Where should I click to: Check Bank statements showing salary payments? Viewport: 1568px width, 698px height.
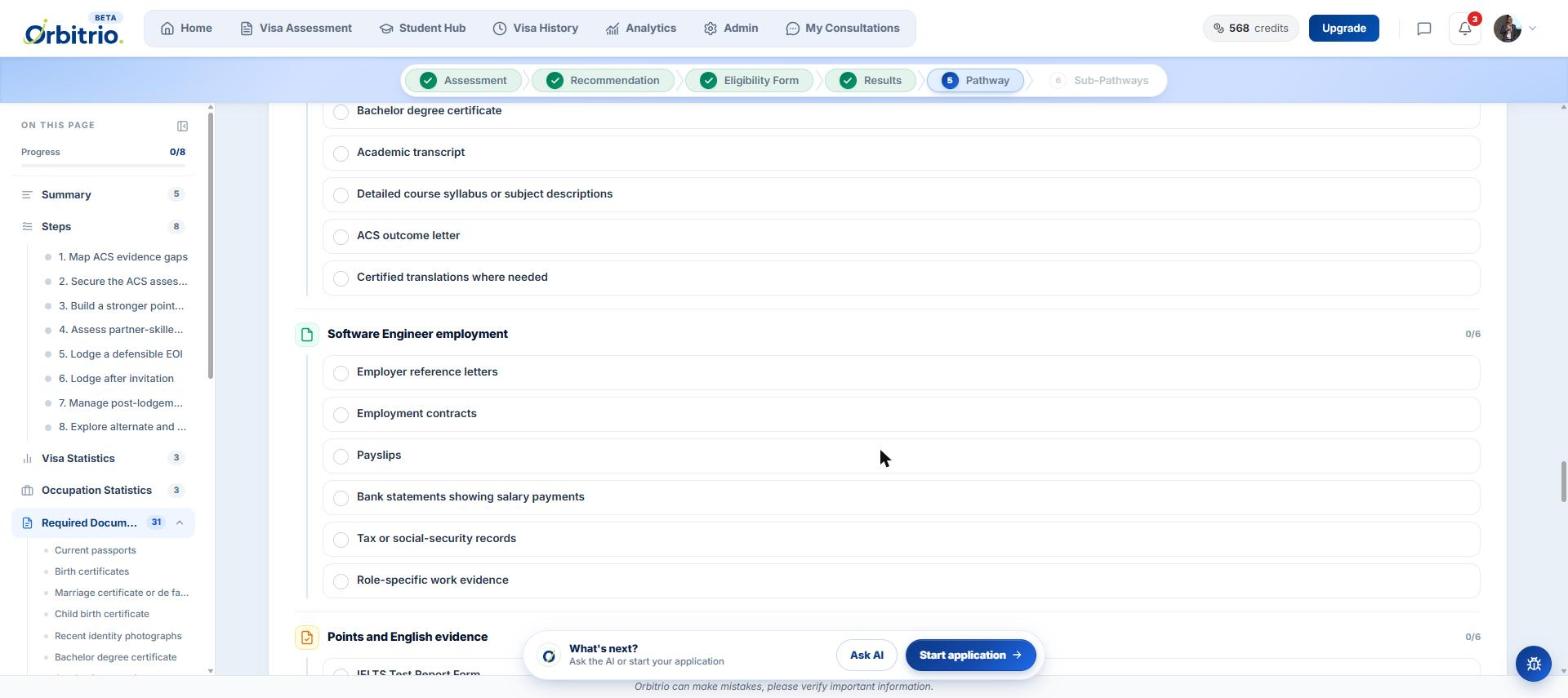pyautogui.click(x=341, y=498)
